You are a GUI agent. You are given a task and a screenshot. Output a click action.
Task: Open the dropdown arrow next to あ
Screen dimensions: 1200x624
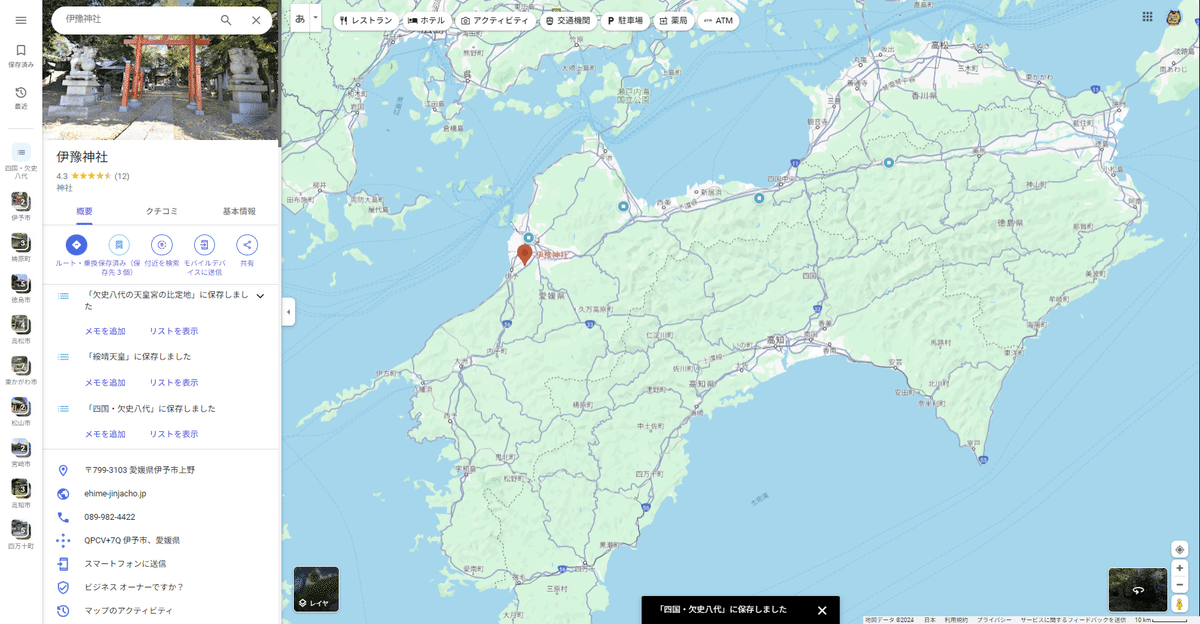pos(316,18)
